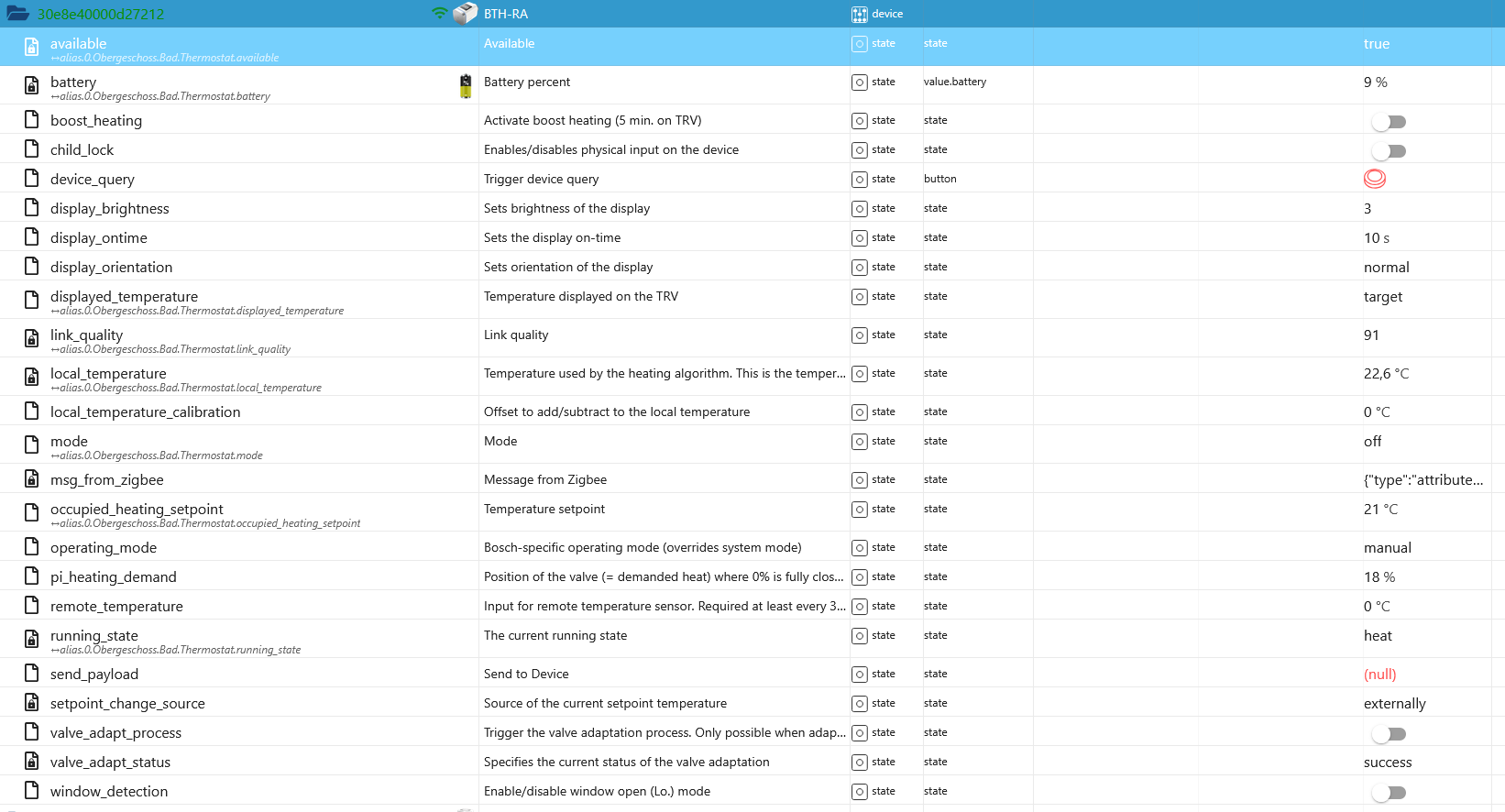Toggle the window_detection switch
Image resolution: width=1505 pixels, height=812 pixels.
[x=1389, y=793]
